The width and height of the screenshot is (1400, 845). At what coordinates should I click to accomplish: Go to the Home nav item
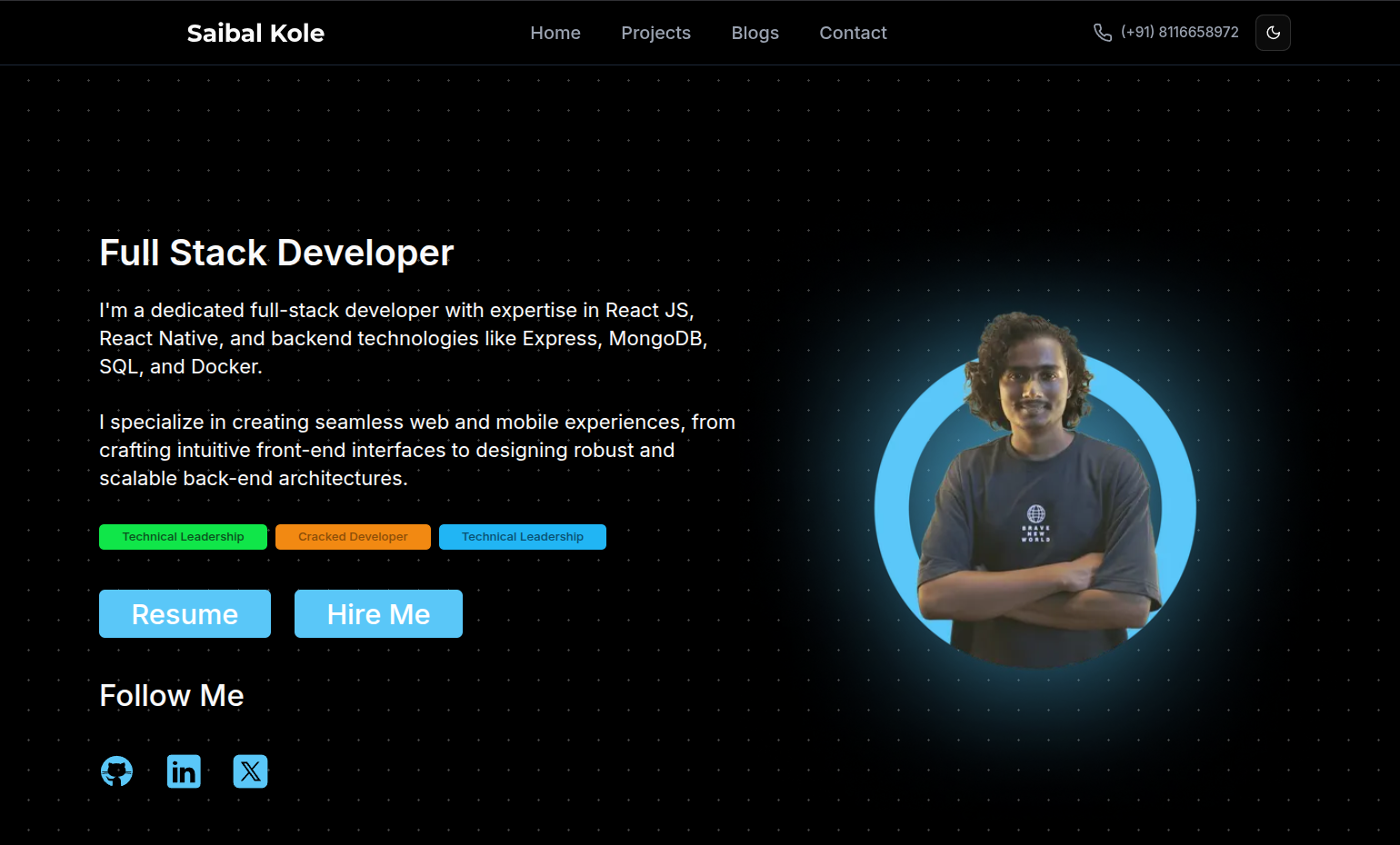coord(555,33)
